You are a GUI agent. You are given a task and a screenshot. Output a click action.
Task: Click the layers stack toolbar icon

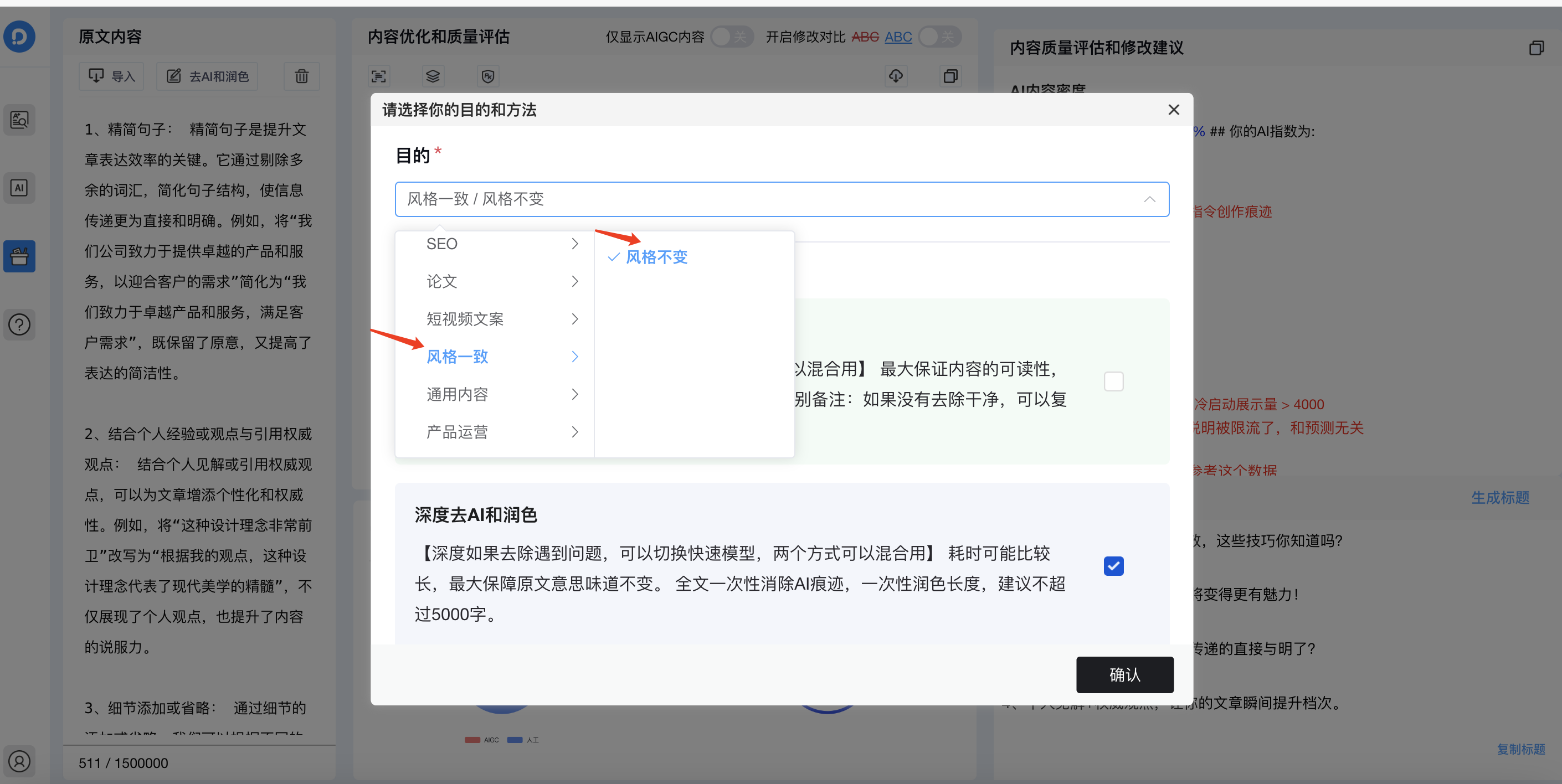[433, 76]
